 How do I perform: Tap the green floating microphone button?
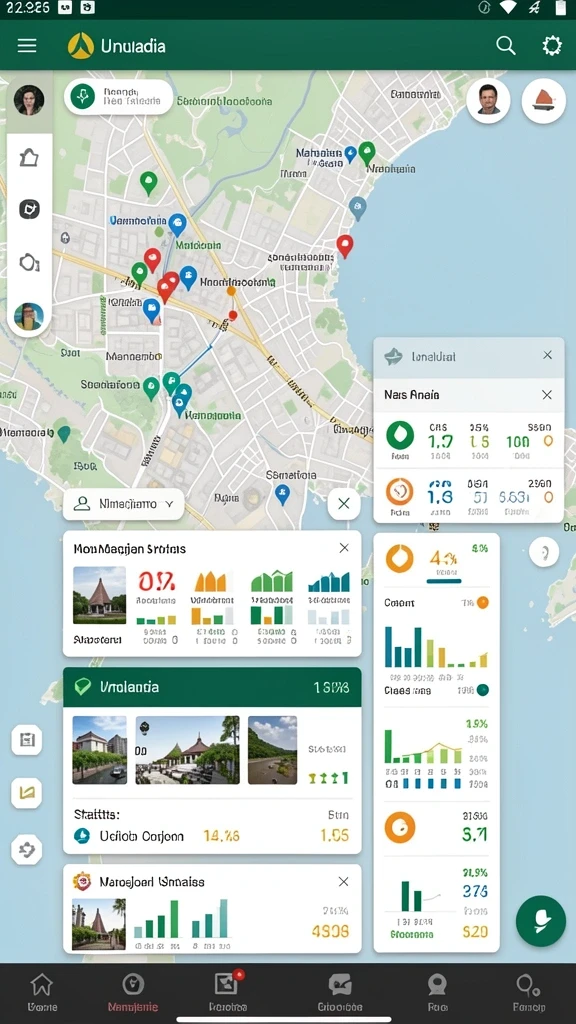pyautogui.click(x=541, y=921)
